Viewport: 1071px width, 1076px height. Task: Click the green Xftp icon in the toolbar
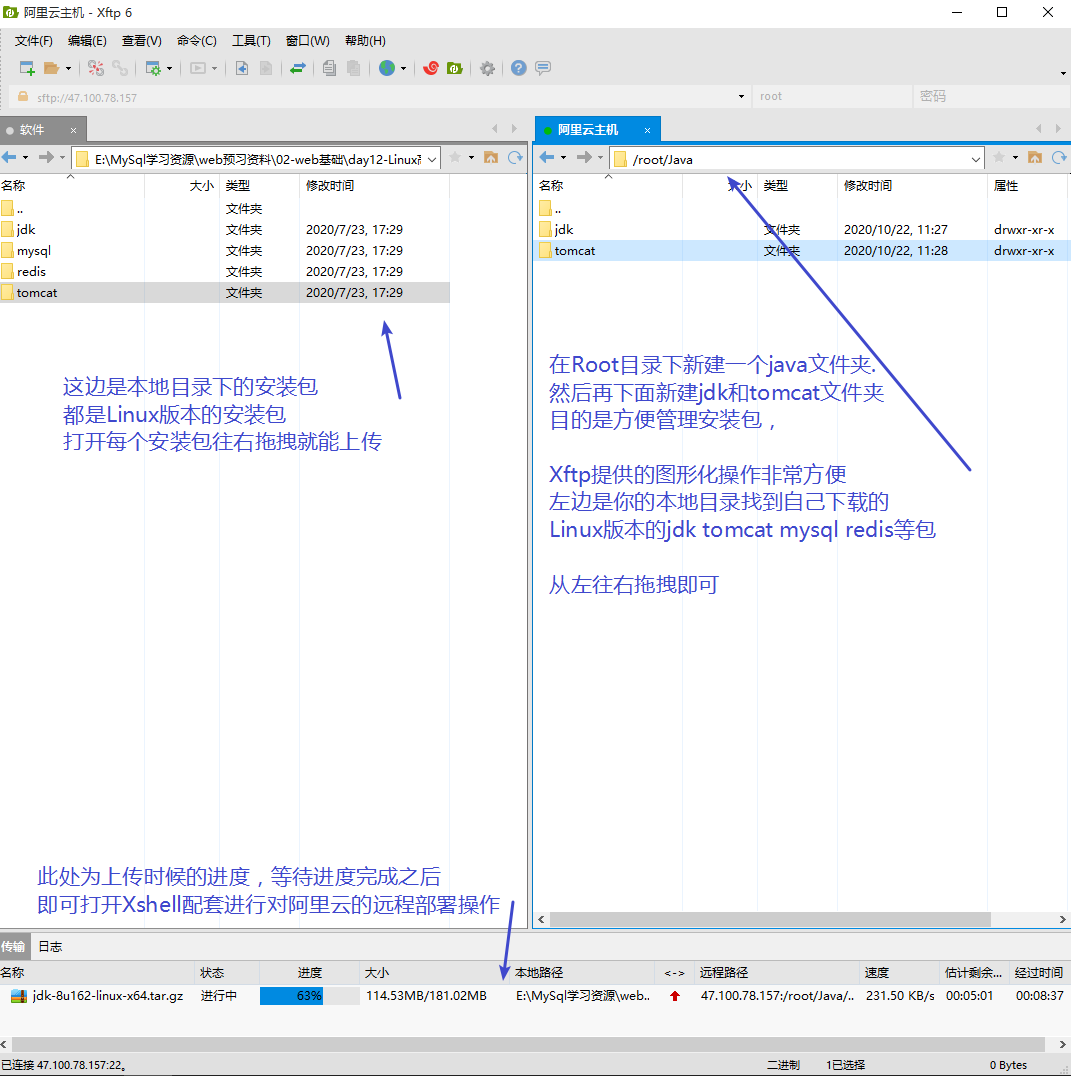pyautogui.click(x=455, y=68)
